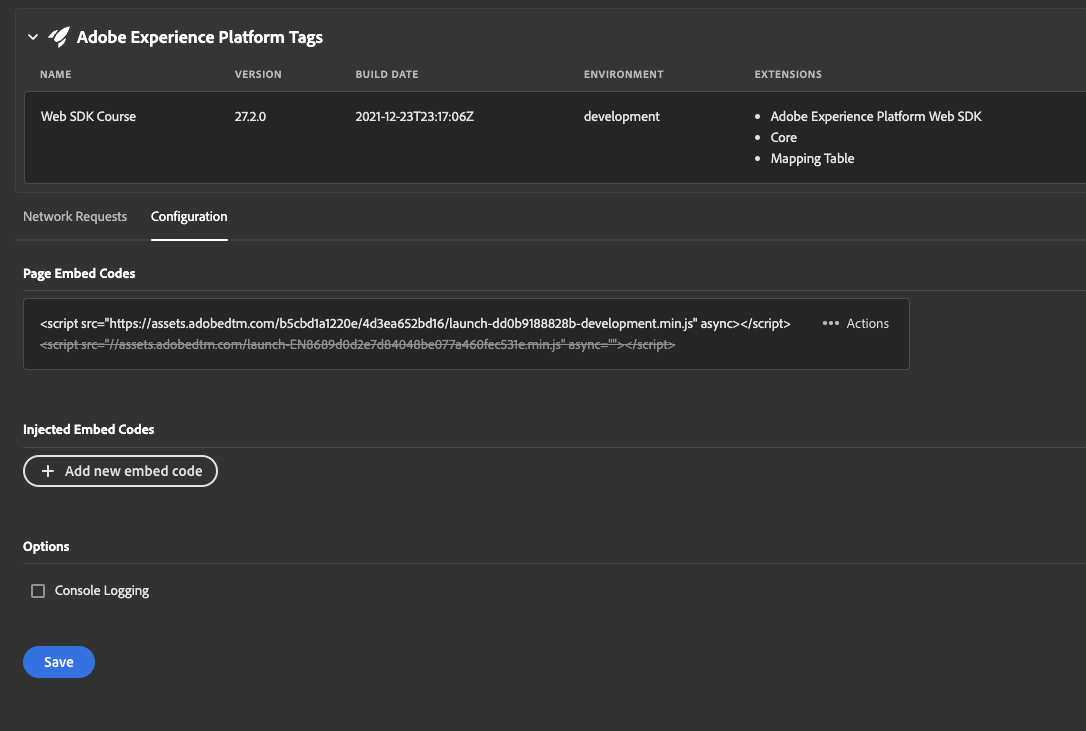Click the Adobe Experience Platform Web SDK extension
1086x731 pixels.
point(876,116)
